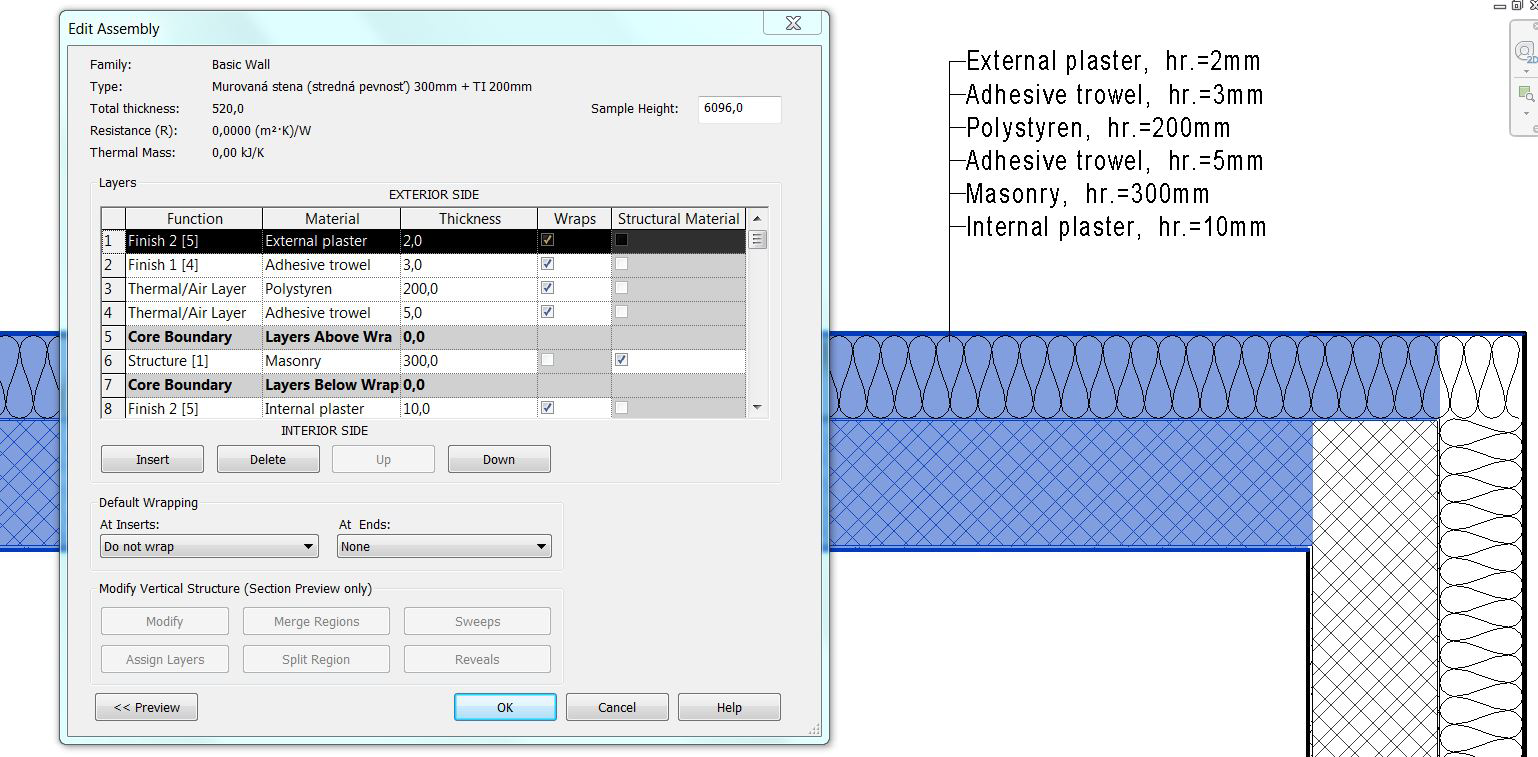Select the 2D SteeringWheel navigation tool
Screen dimensions: 1538x757
(1523, 52)
